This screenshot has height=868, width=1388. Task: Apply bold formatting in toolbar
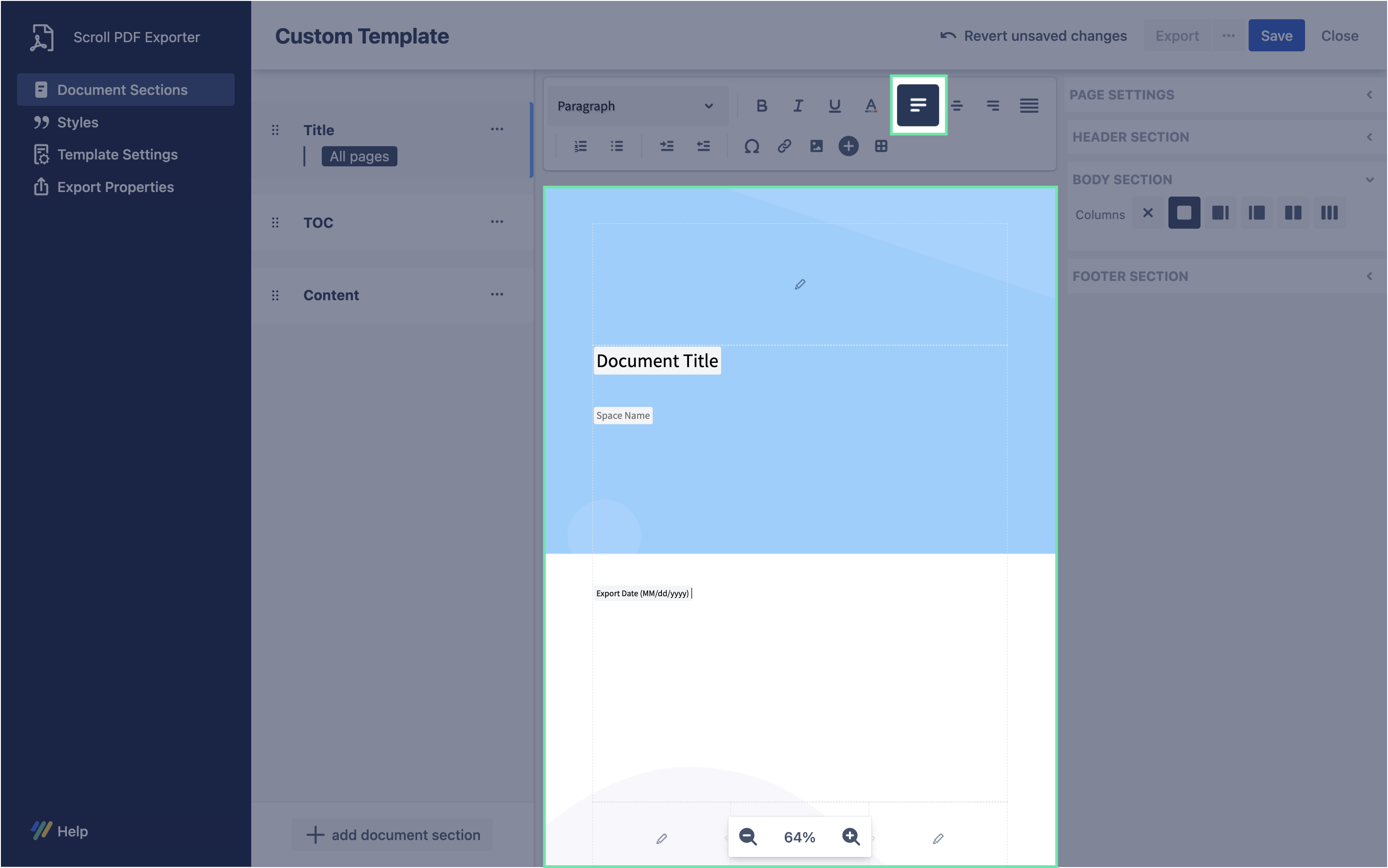[762, 105]
